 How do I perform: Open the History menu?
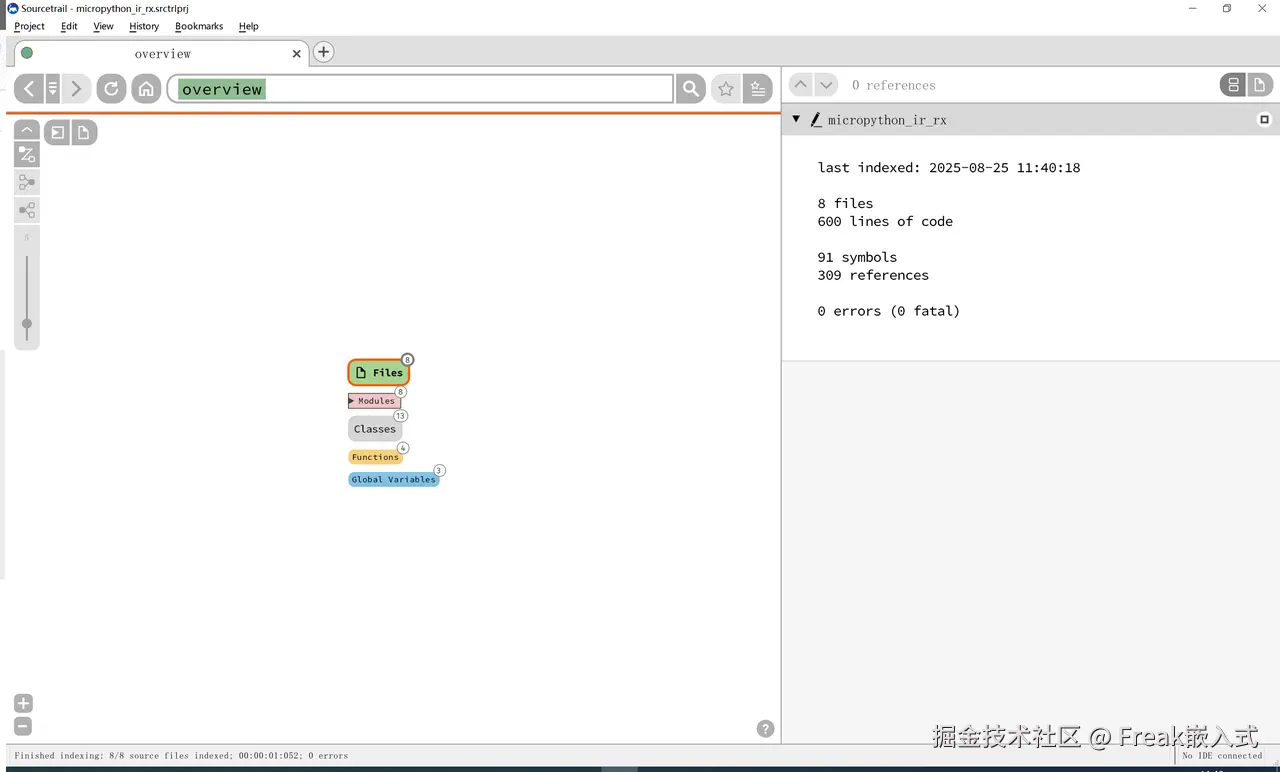144,26
